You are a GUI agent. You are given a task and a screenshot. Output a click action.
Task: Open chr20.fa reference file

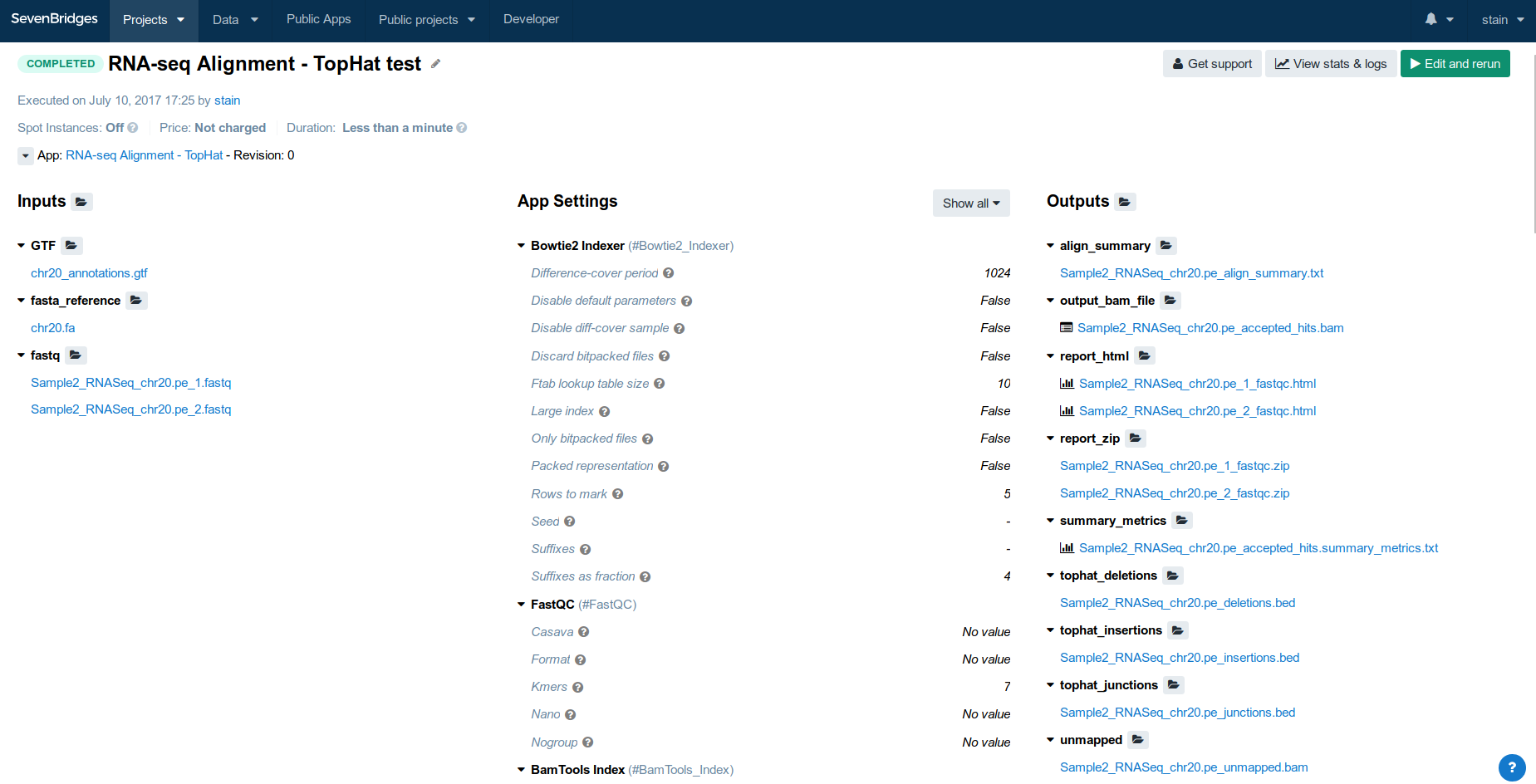coord(52,328)
